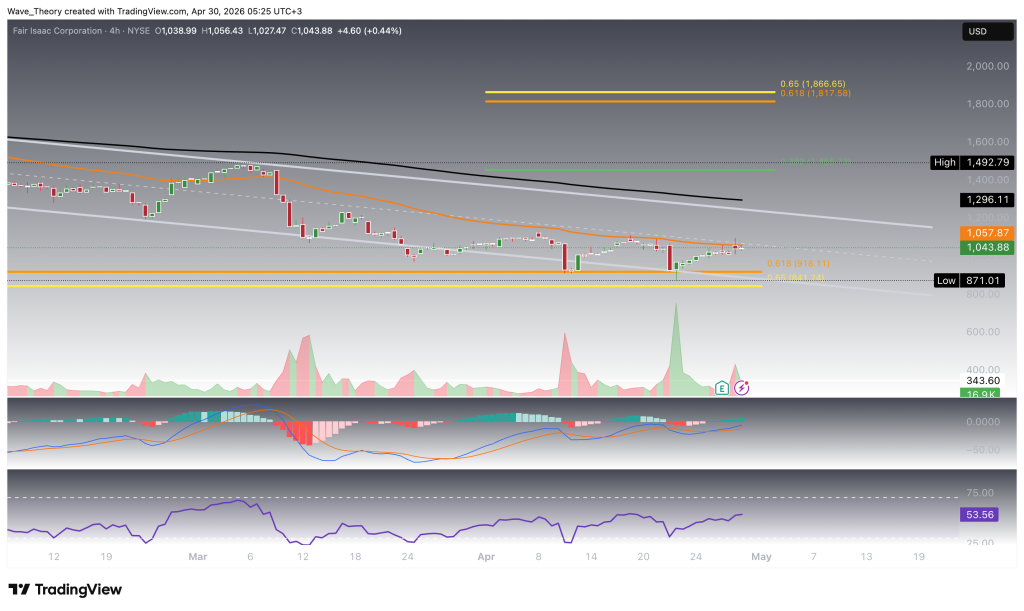The height and width of the screenshot is (611, 1024).
Task: Click the TradingView logo at bottom left
Action: pos(65,589)
